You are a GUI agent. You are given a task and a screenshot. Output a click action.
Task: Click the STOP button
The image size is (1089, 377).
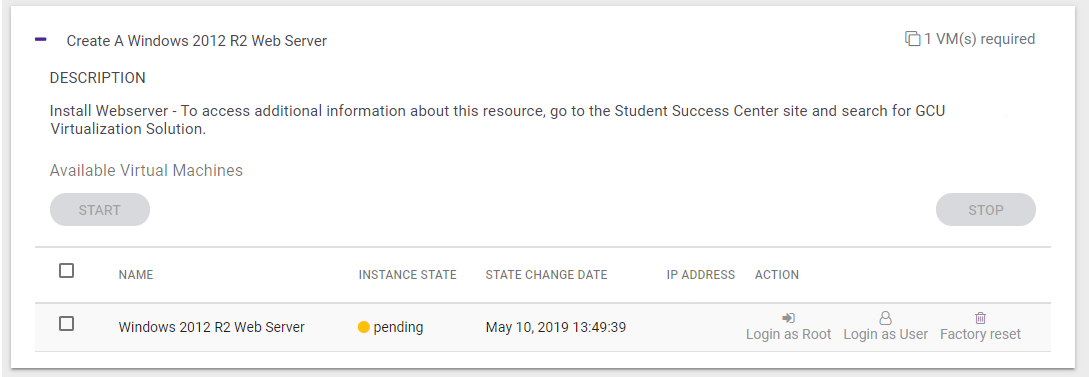pyautogui.click(x=986, y=210)
